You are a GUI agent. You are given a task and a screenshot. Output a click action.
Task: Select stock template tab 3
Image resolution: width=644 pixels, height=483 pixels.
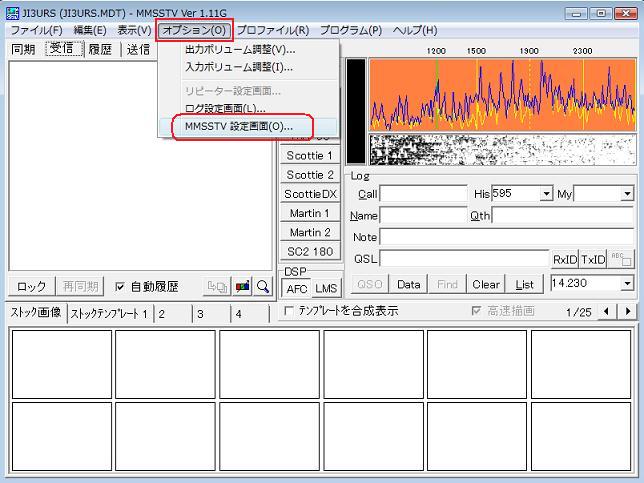click(211, 314)
